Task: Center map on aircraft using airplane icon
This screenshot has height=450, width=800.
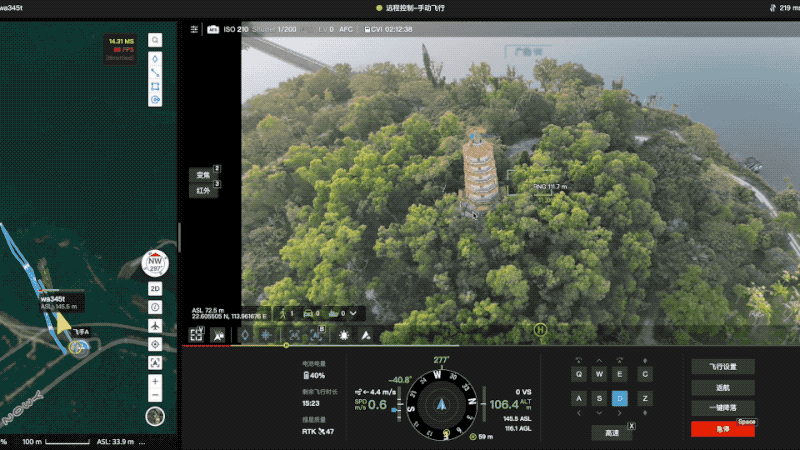Action: 155,326
